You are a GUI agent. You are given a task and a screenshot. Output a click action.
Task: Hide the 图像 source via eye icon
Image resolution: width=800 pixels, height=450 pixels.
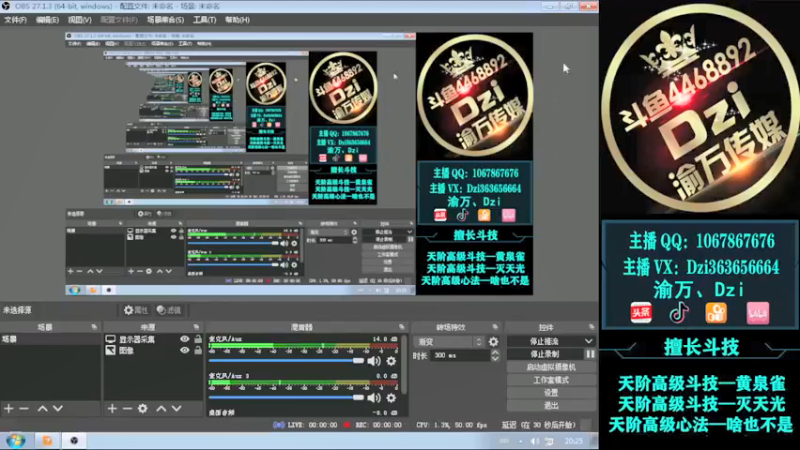[185, 351]
